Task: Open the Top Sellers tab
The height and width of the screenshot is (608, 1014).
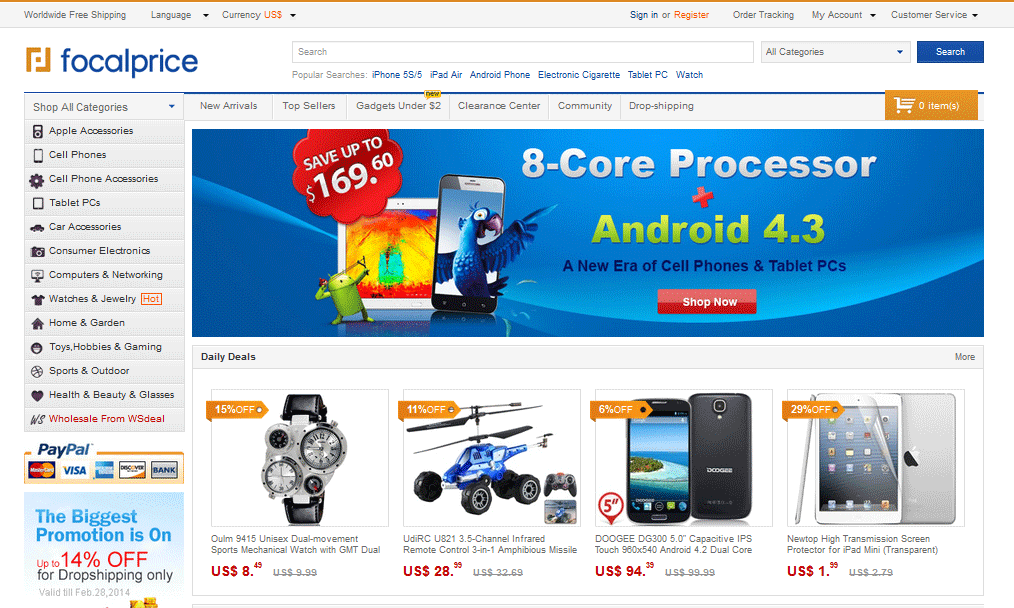Action: pyautogui.click(x=308, y=106)
